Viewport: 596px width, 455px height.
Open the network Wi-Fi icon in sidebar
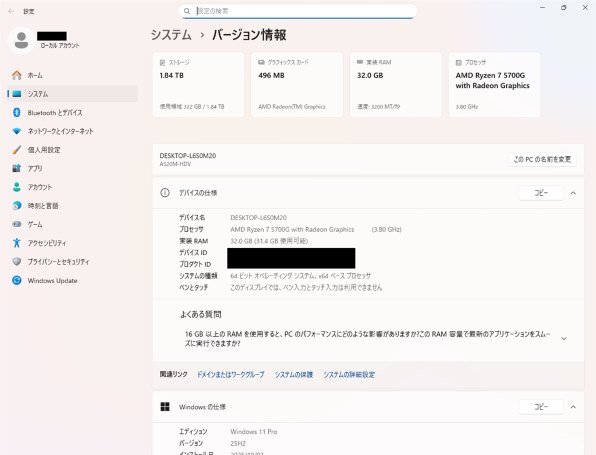[17, 131]
